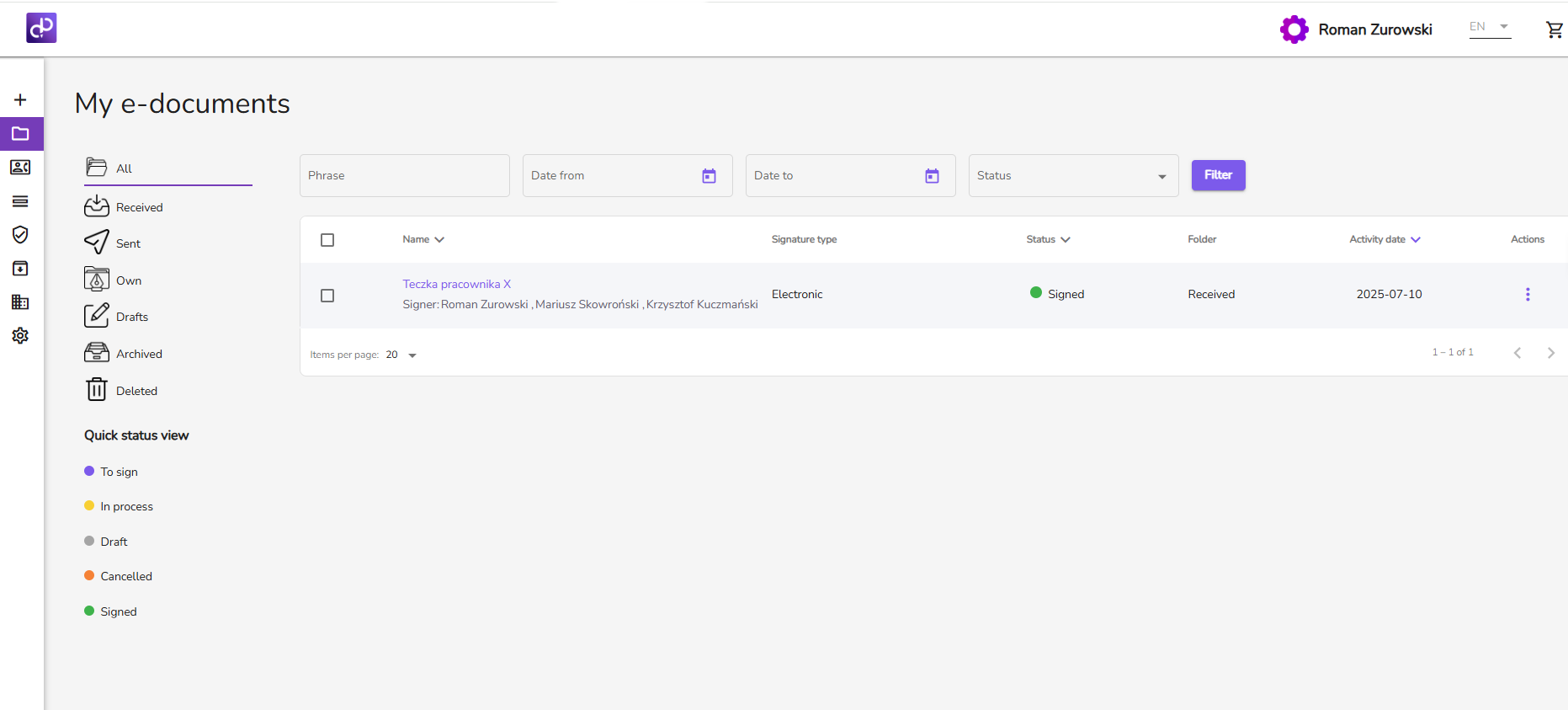Viewport: 1568px width, 710px height.
Task: Filter by purple To sign status
Action: coord(119,472)
